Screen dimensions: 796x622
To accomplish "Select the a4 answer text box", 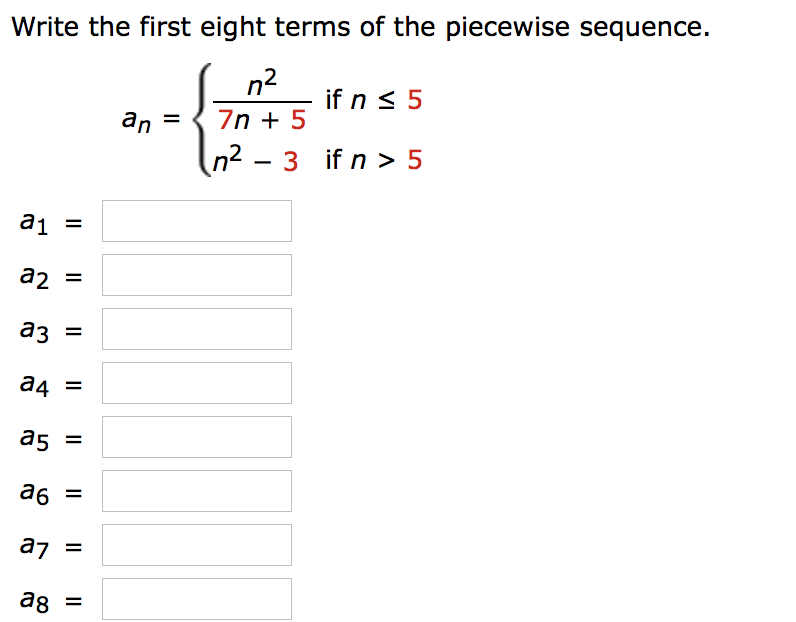I will (196, 383).
